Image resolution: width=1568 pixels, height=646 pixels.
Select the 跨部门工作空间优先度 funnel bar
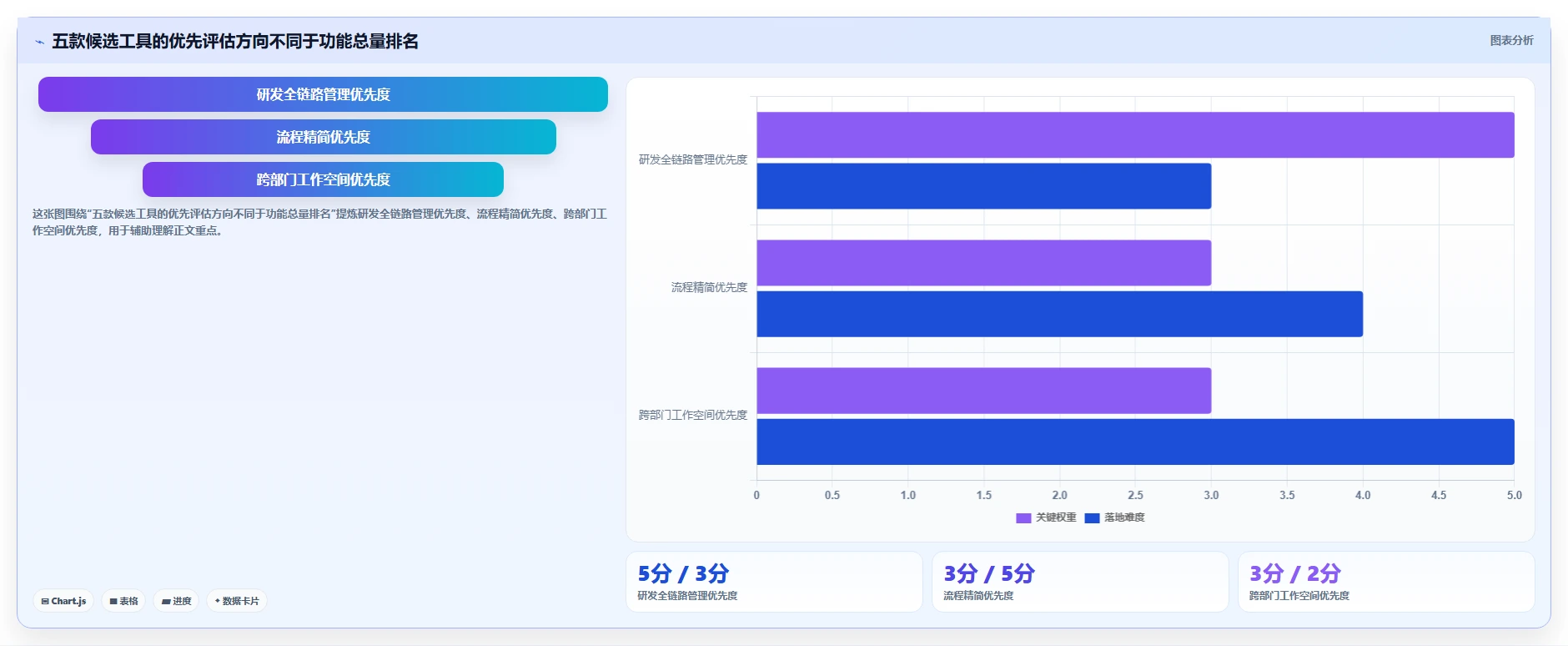(323, 179)
